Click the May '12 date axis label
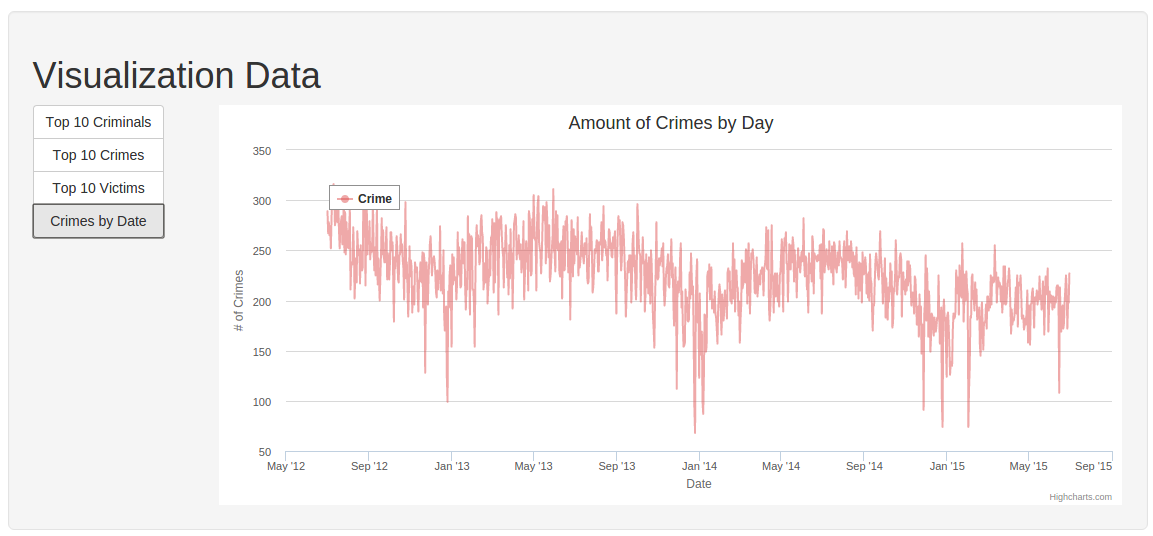Screen dimensions: 1153x536 285,466
